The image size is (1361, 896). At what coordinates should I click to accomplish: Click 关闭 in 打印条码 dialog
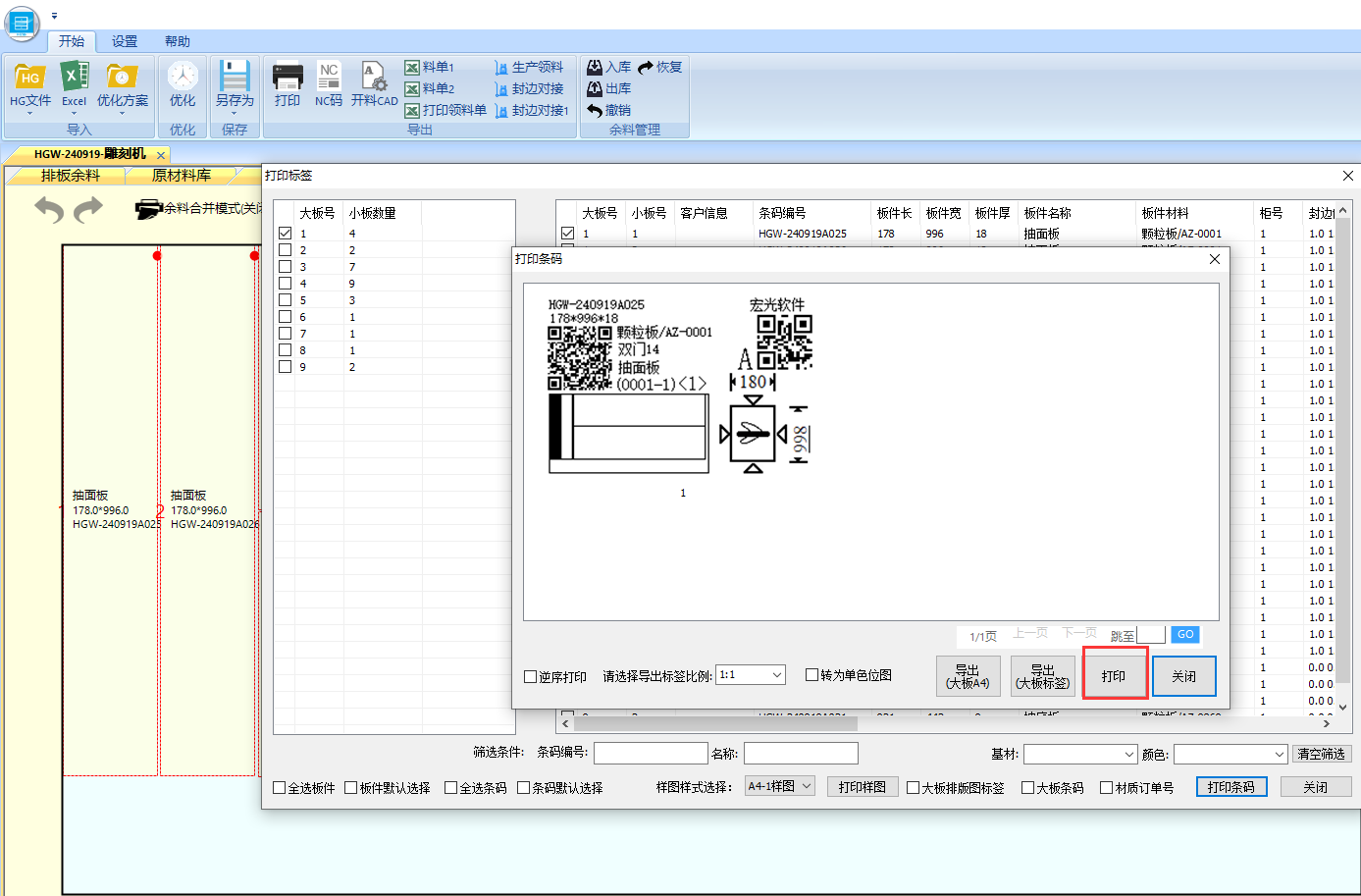click(x=1184, y=676)
